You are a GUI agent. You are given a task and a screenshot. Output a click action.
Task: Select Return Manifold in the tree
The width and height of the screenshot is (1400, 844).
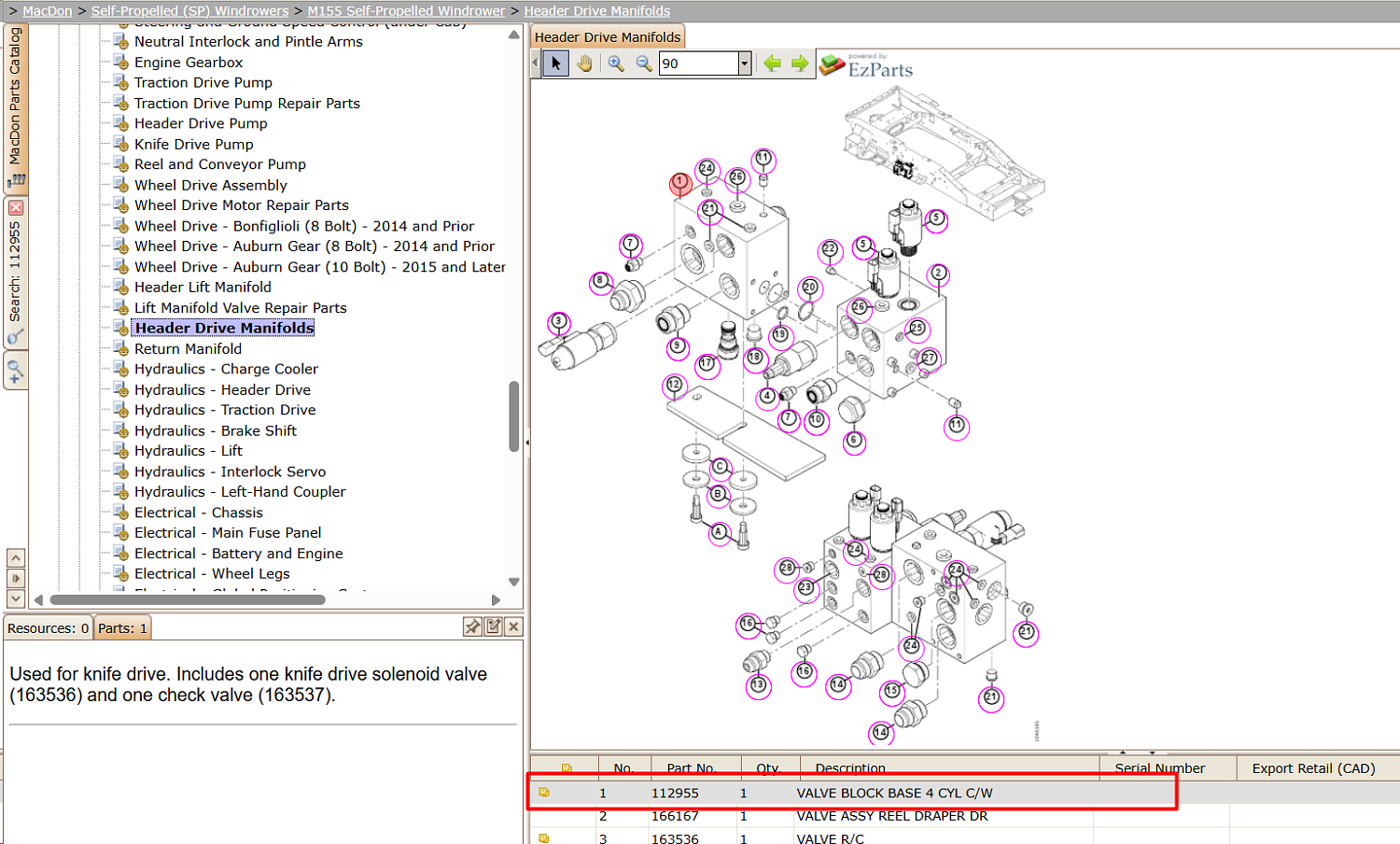(188, 349)
